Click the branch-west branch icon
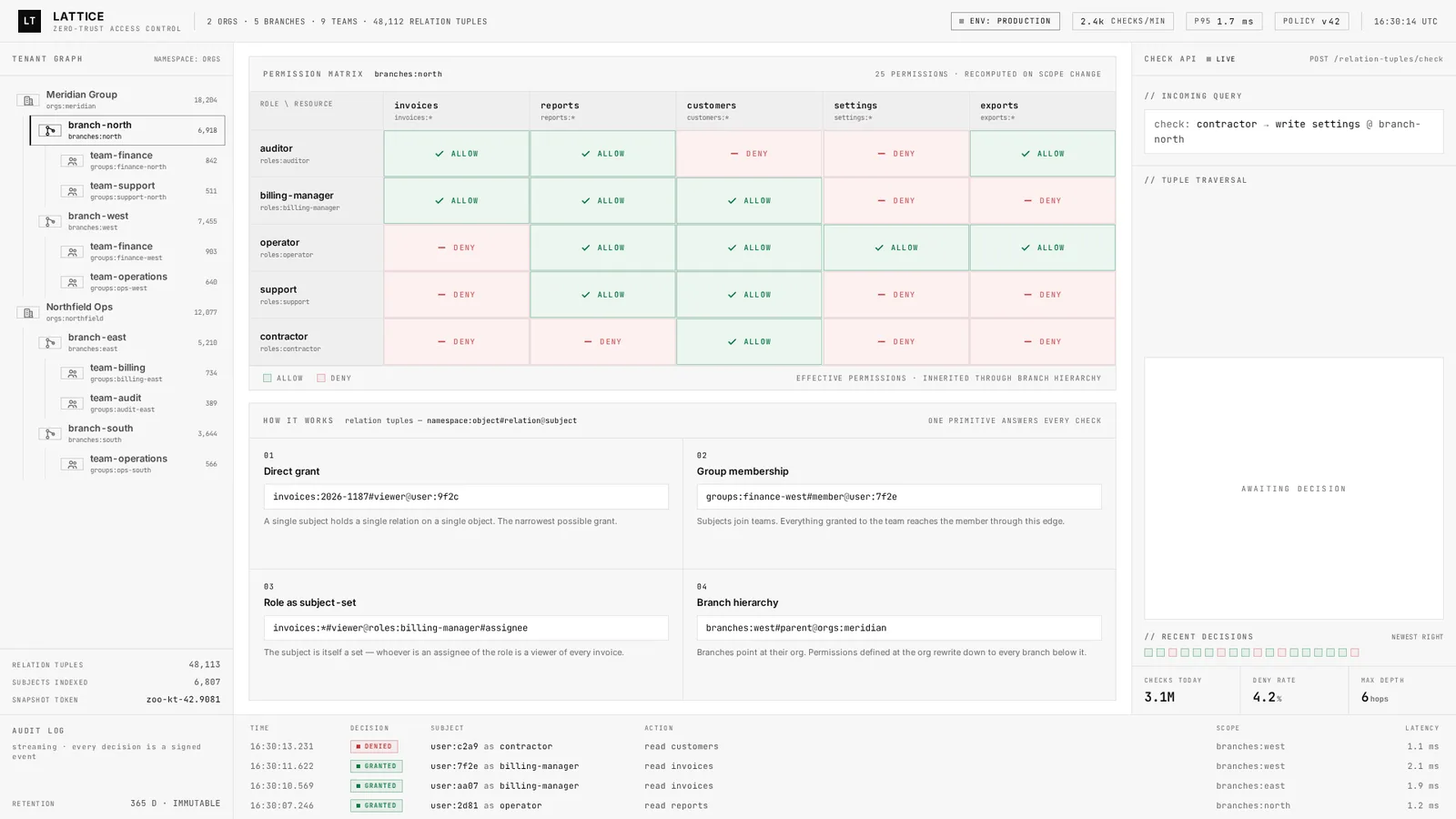The width and height of the screenshot is (1456, 819). (x=50, y=221)
